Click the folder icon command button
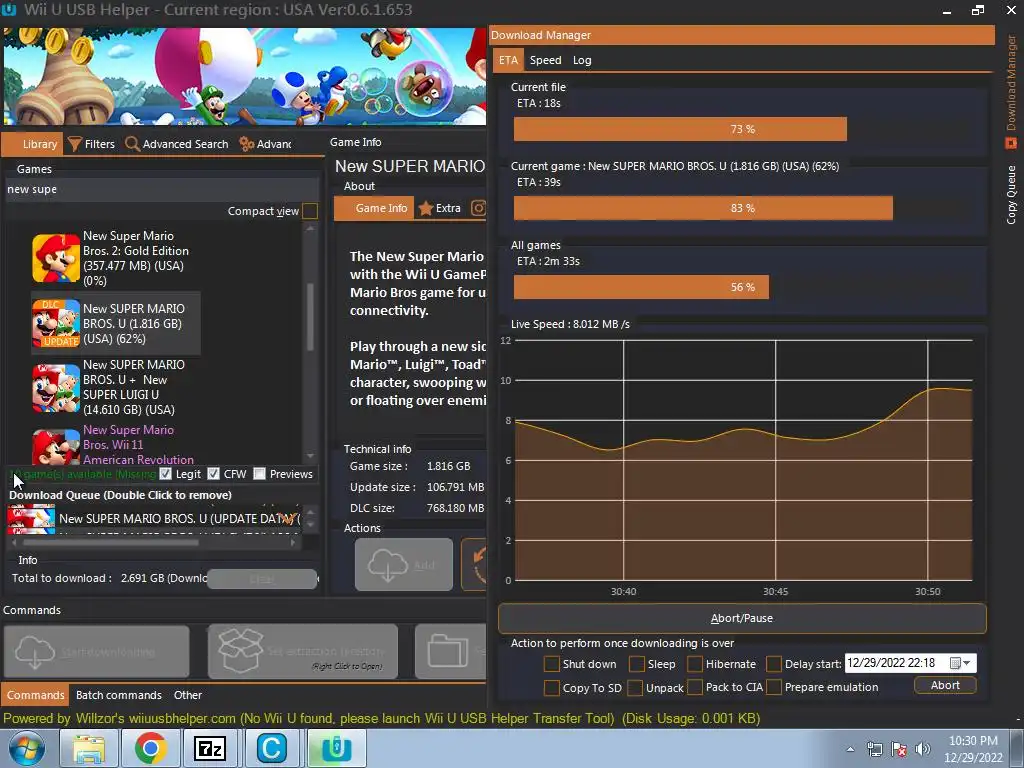The image size is (1024, 768). coord(448,651)
